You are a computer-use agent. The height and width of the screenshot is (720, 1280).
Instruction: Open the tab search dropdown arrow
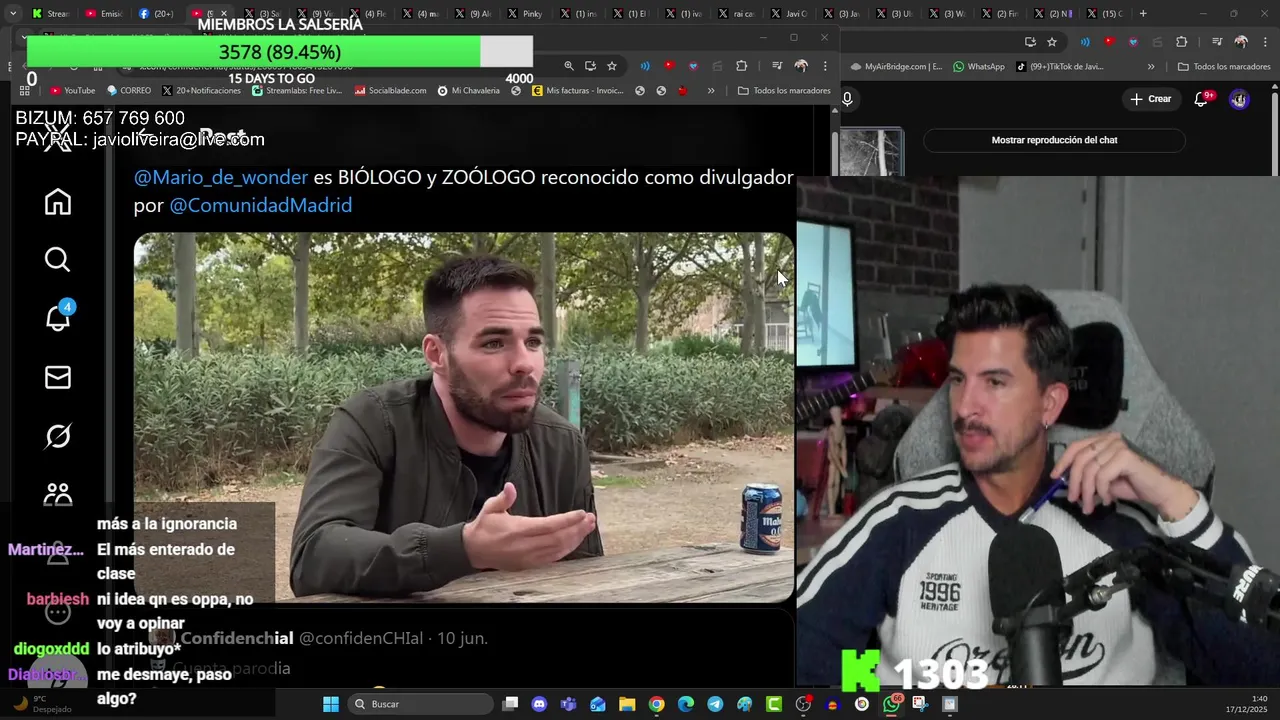coord(12,13)
